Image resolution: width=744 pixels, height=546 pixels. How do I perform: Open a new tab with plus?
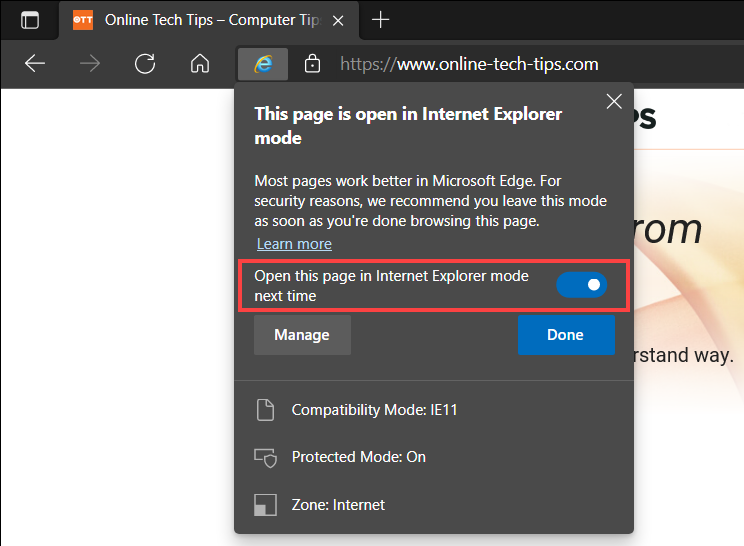(x=380, y=20)
